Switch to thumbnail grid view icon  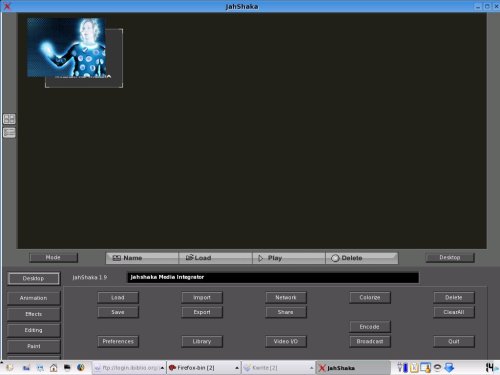point(9,119)
